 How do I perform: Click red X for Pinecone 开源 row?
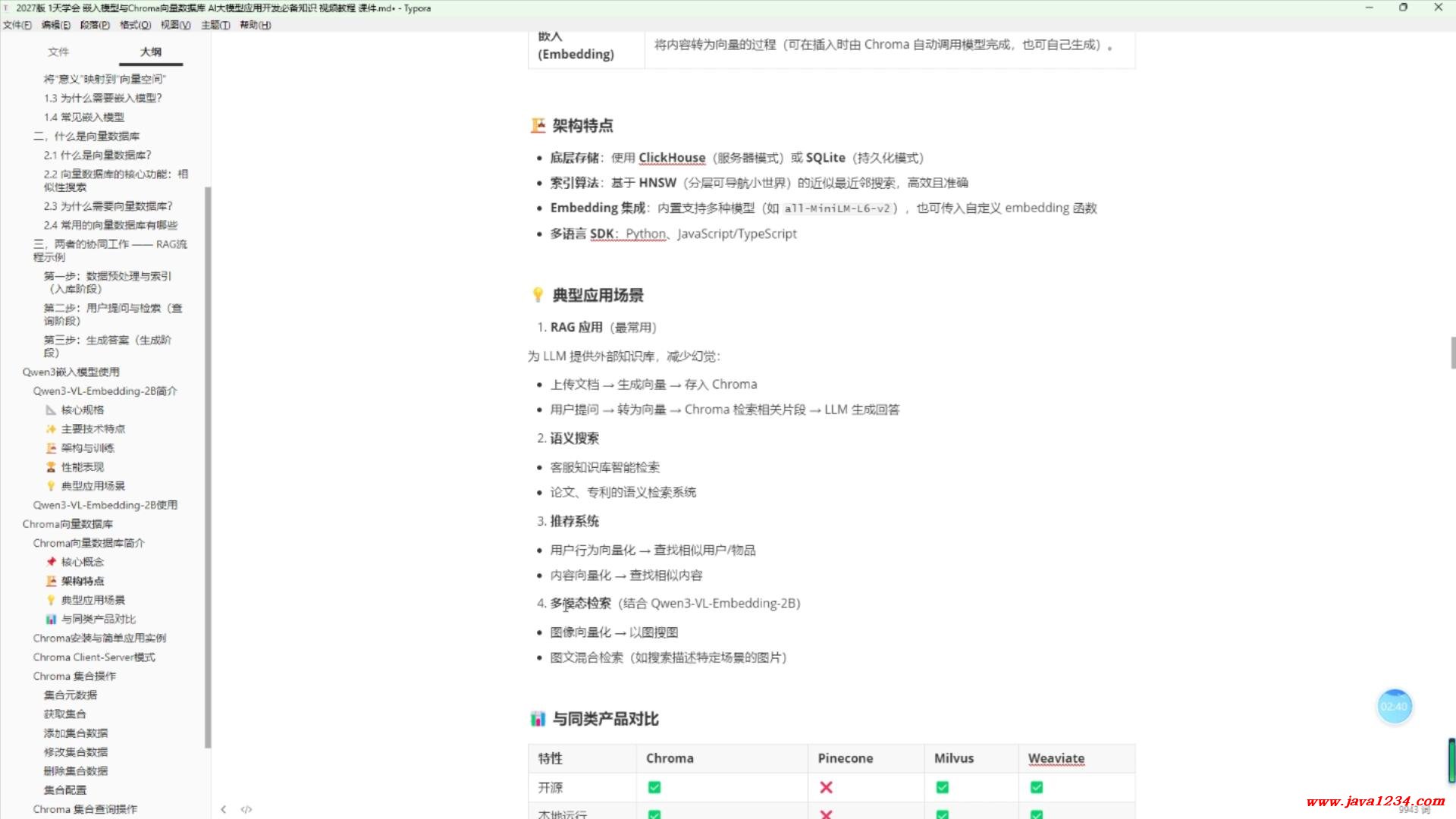click(x=826, y=787)
